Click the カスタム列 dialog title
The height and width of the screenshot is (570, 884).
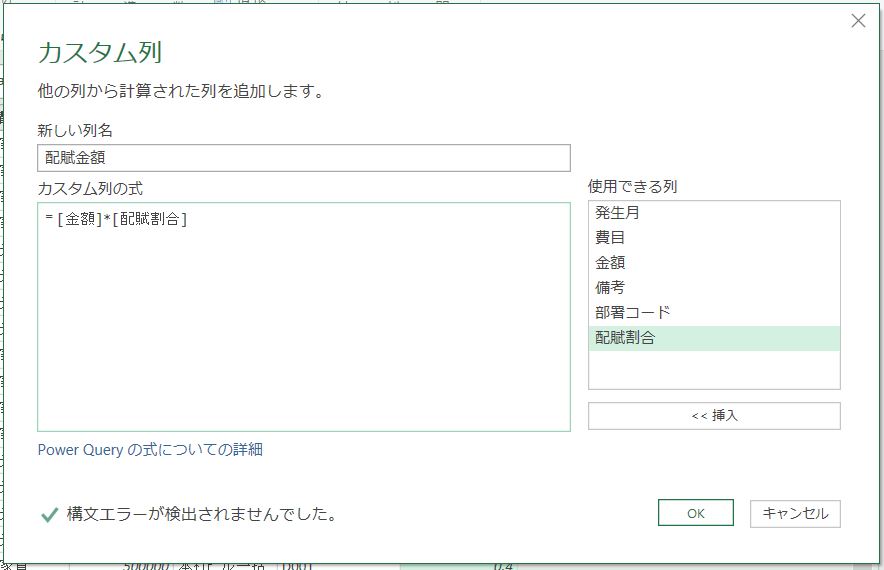[x=99, y=53]
